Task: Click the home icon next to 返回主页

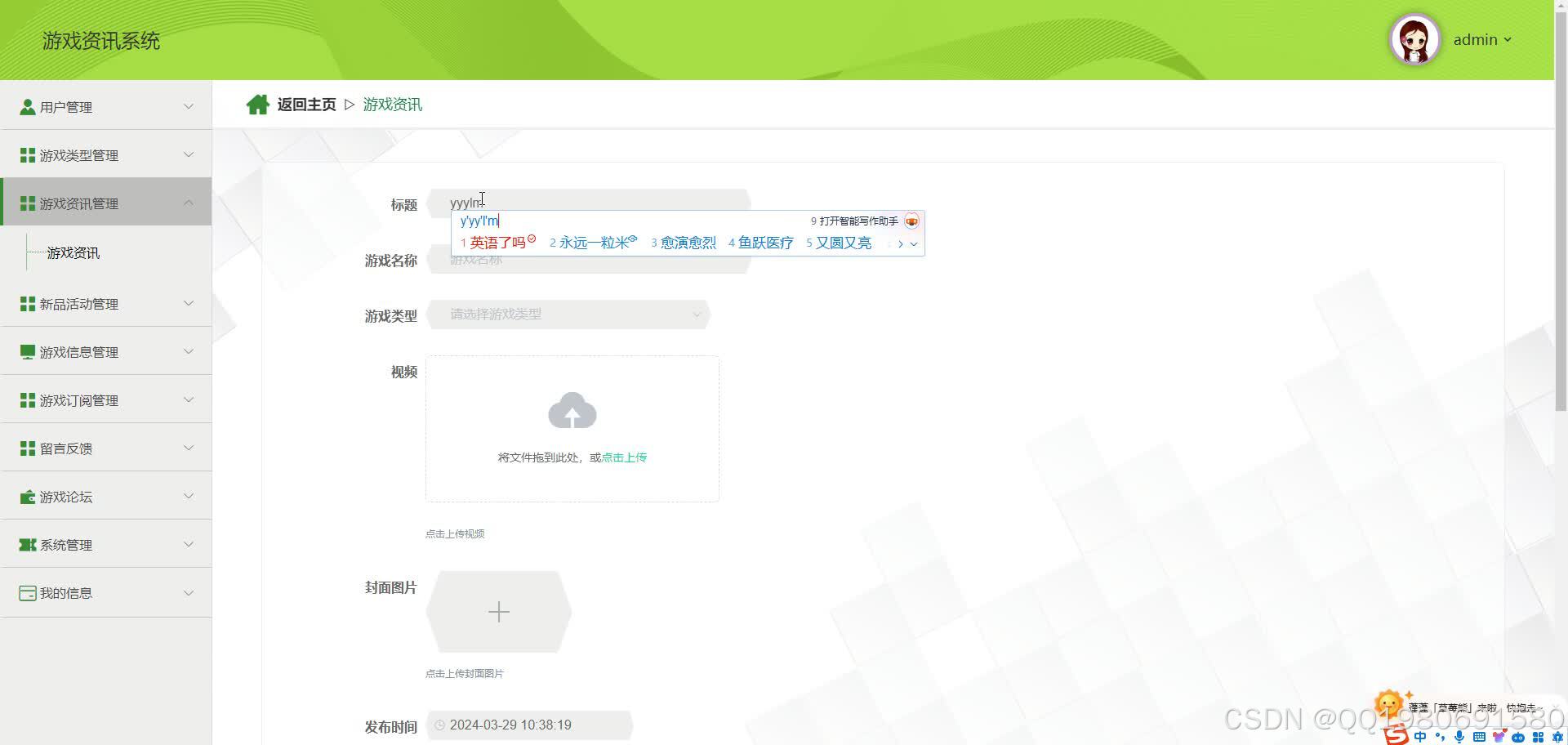Action: tap(258, 104)
